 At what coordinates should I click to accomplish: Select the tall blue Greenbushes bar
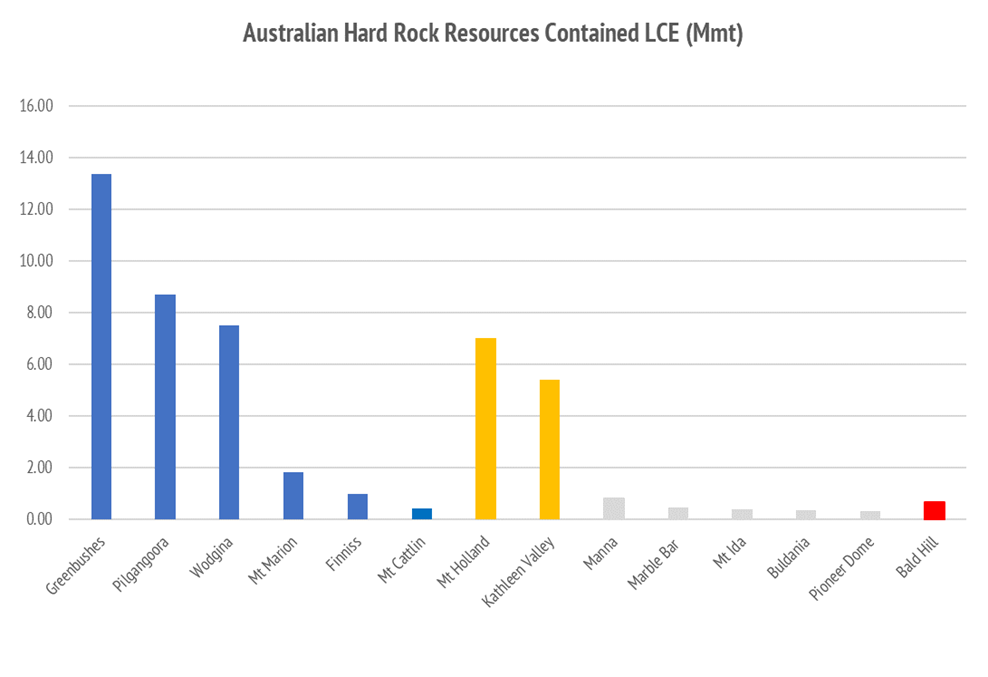(101, 346)
